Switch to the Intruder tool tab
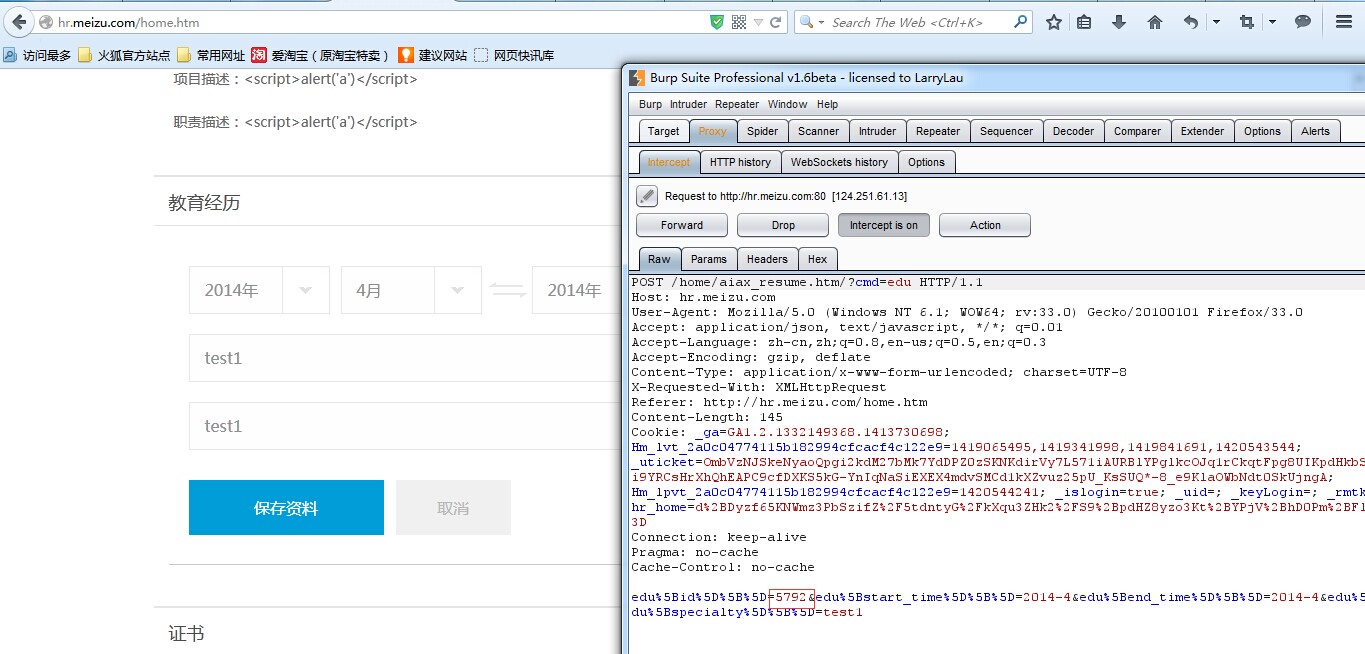 tap(878, 131)
